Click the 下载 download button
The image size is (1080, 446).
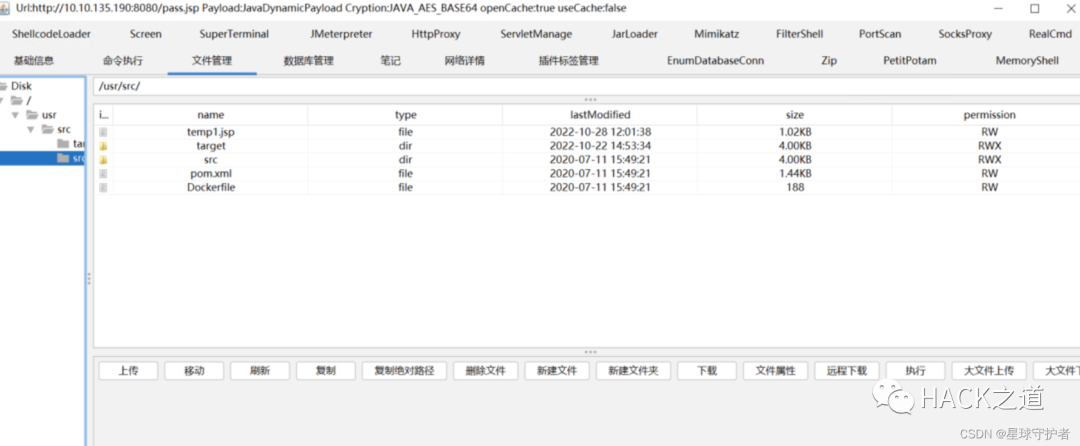point(707,371)
